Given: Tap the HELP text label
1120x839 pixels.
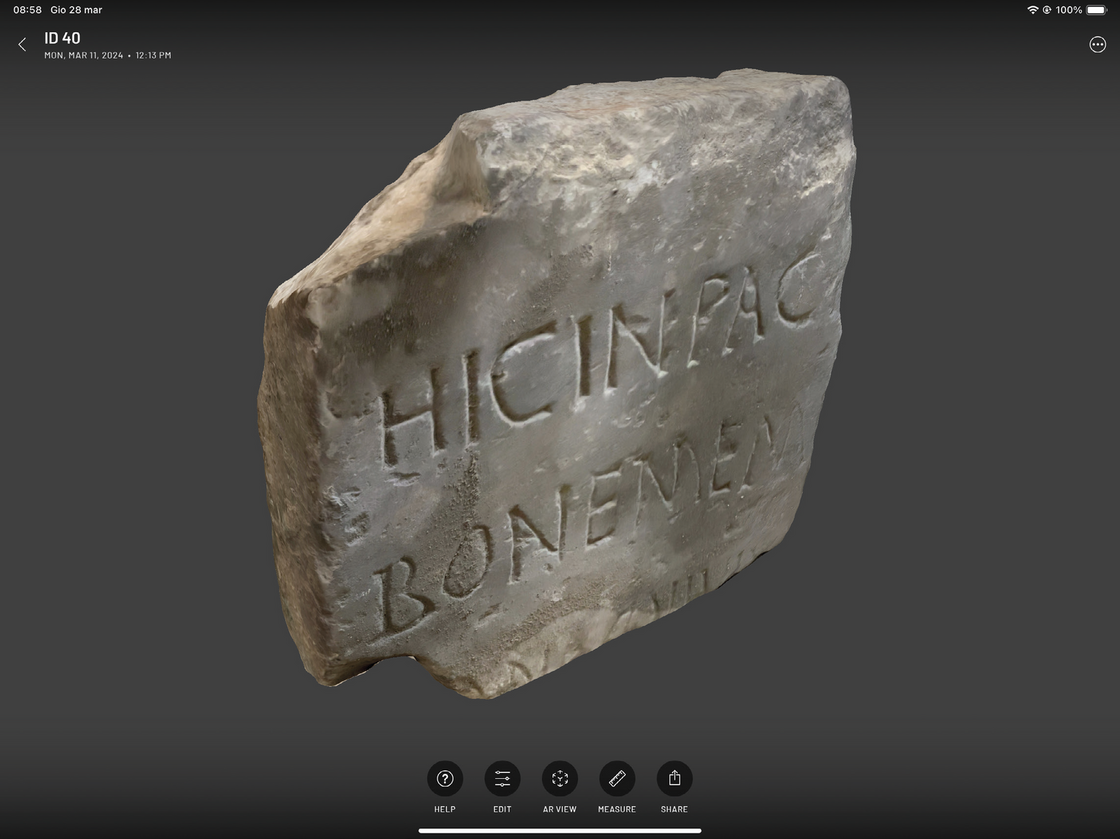Looking at the screenshot, I should [x=445, y=809].
